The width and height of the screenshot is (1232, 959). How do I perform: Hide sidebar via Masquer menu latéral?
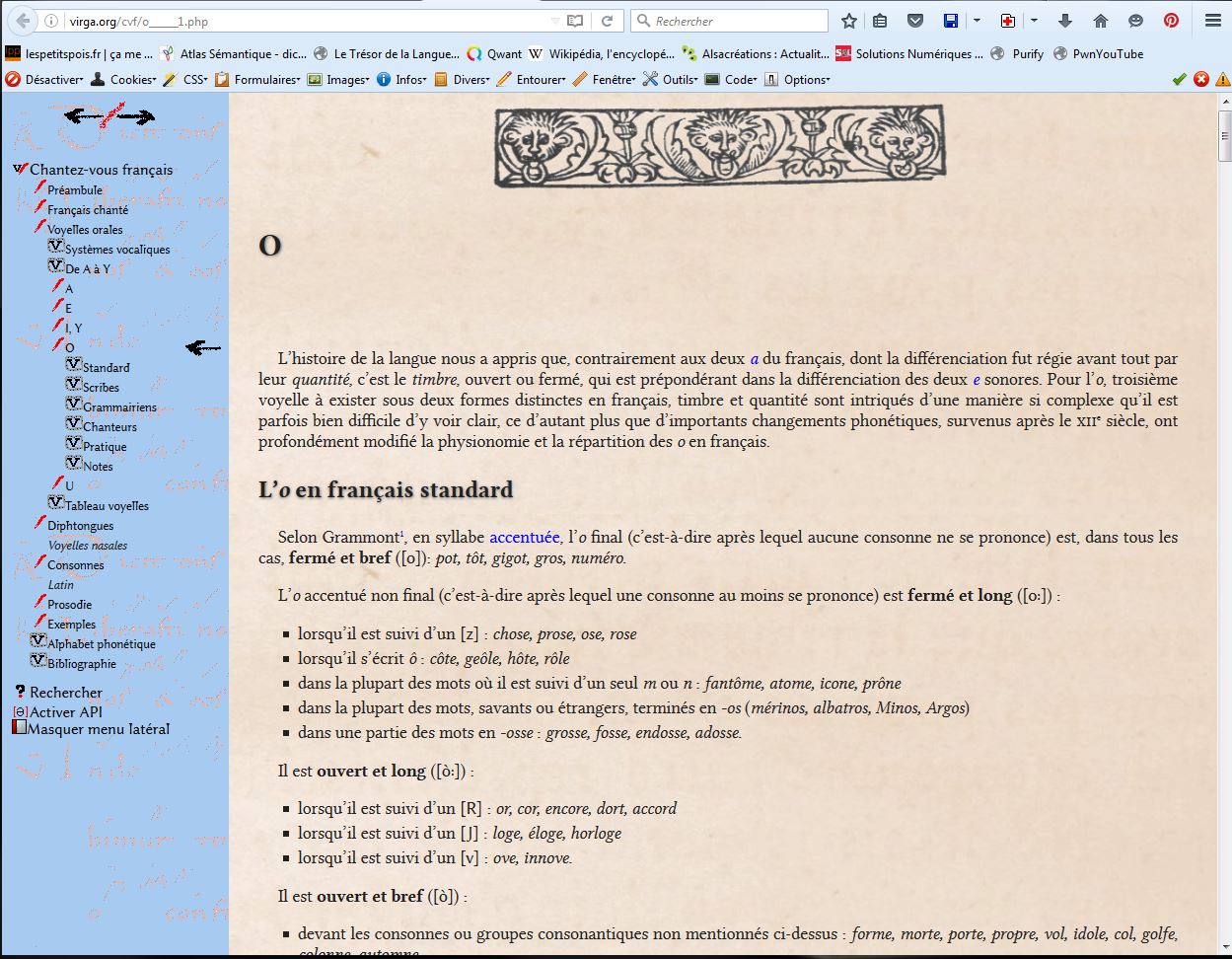point(98,729)
